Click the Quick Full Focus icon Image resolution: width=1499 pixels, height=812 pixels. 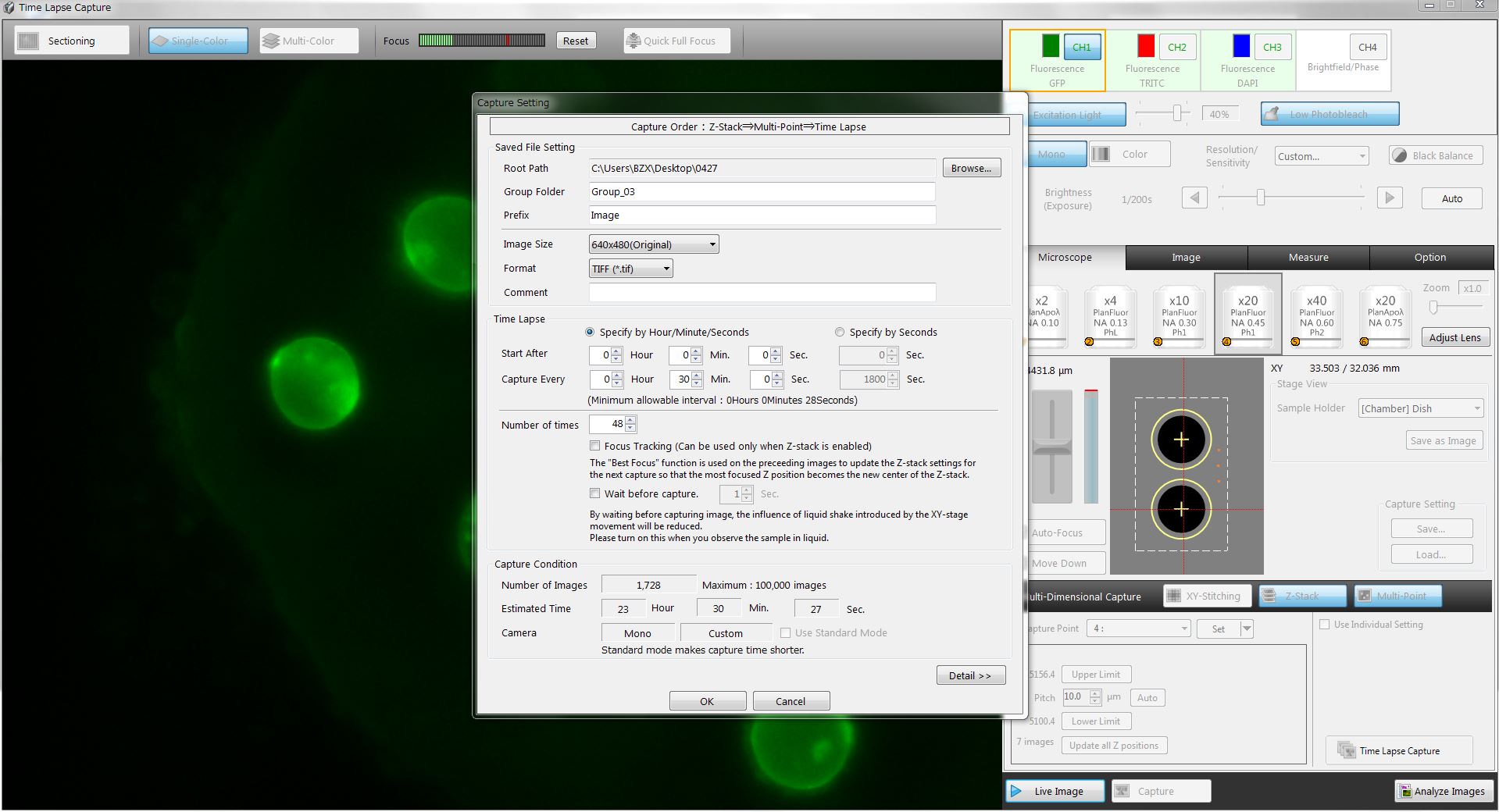(634, 41)
